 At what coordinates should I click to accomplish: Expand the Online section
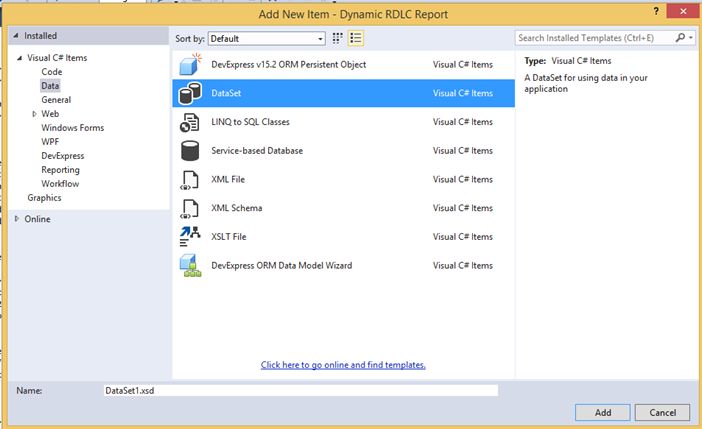pyautogui.click(x=17, y=219)
